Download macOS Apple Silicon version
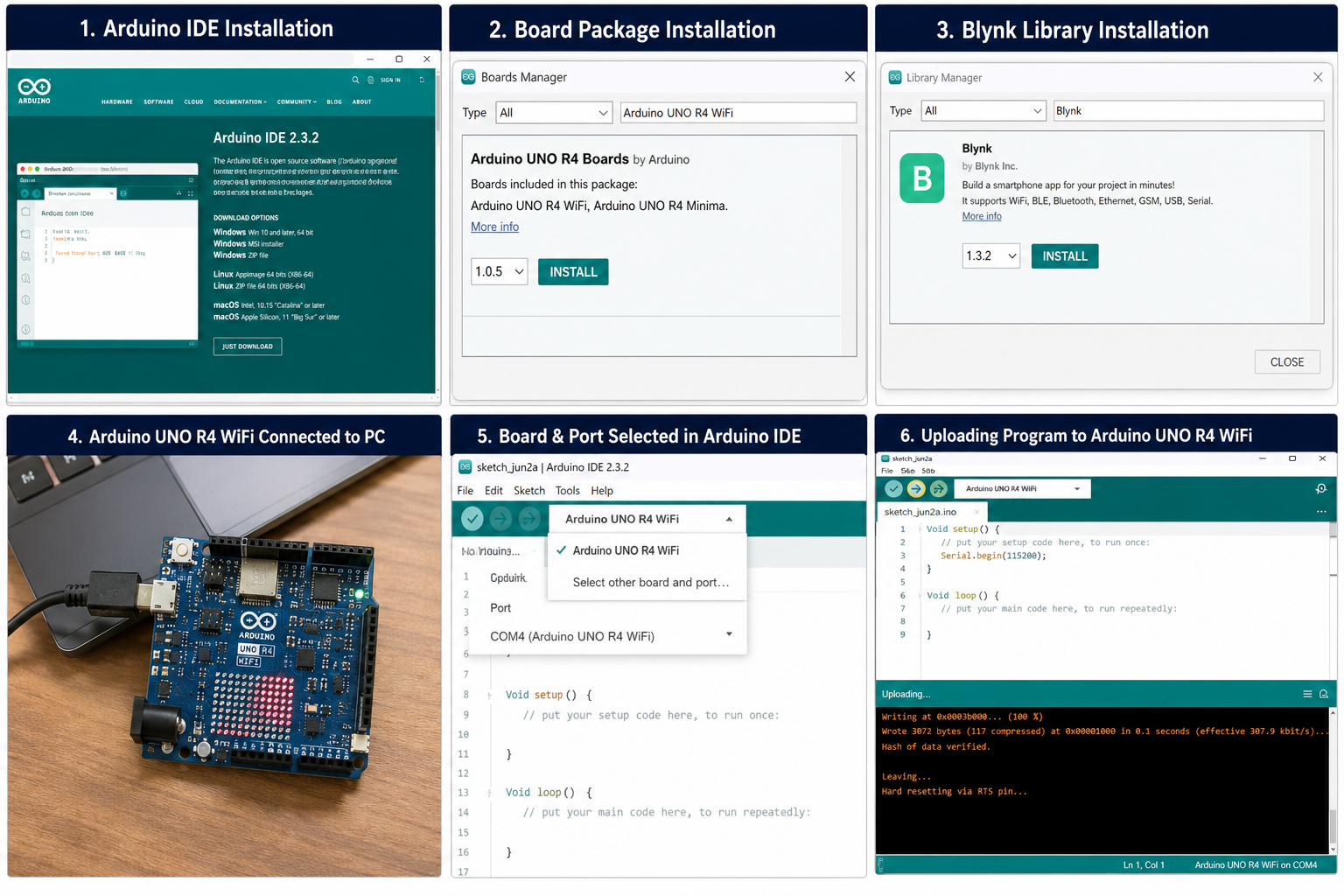Screen dimensions: 1344x896 point(276,318)
